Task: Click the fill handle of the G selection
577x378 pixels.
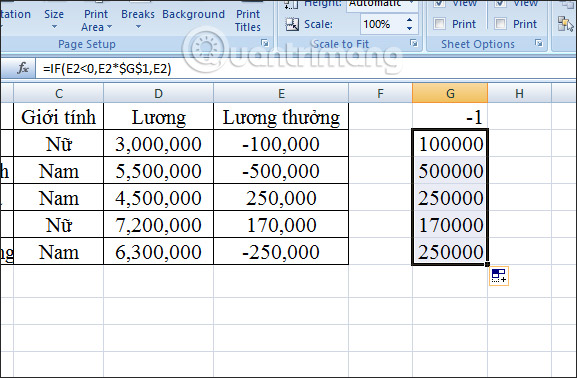Action: coord(487,264)
